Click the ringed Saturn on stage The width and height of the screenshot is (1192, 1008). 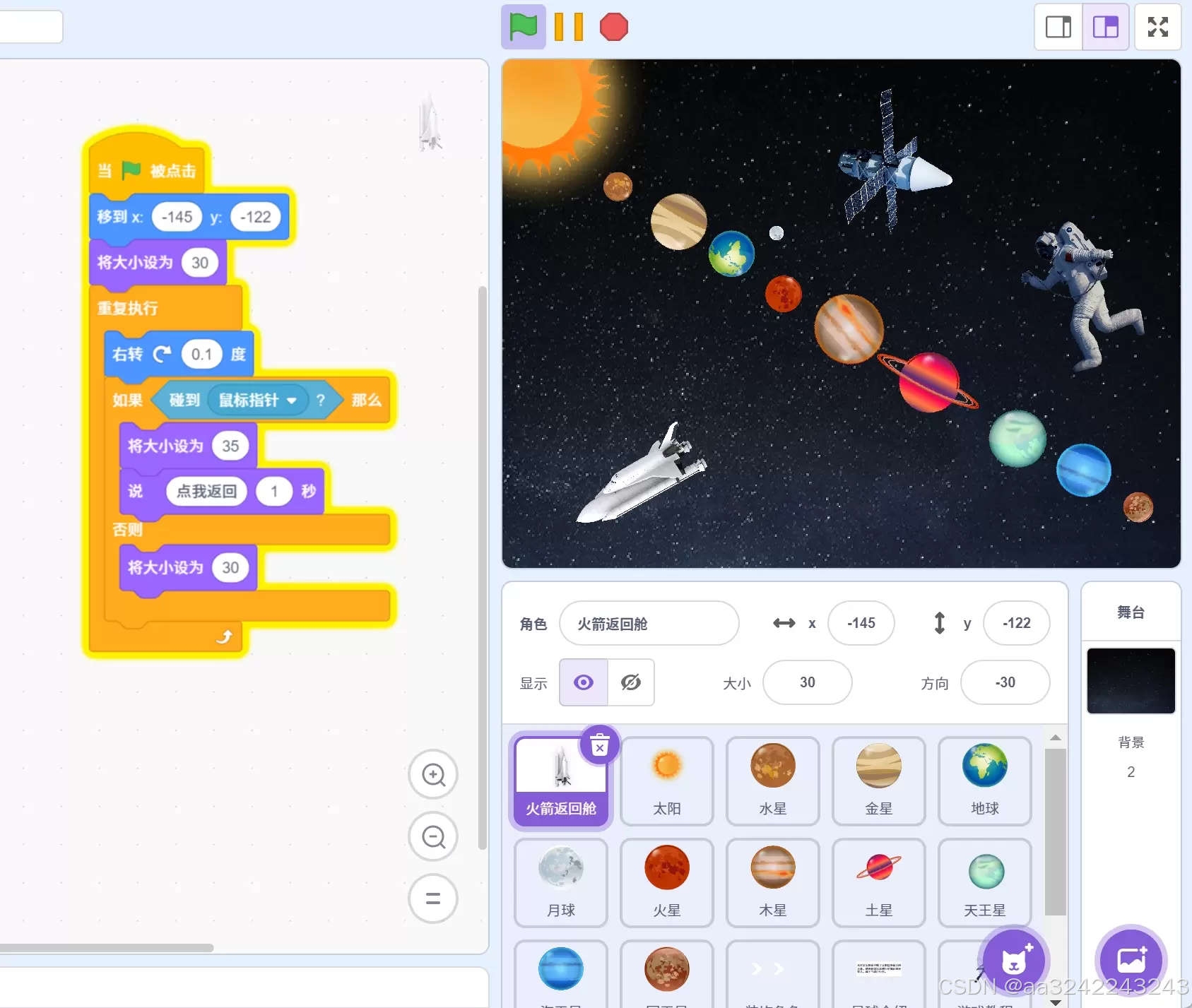[928, 382]
